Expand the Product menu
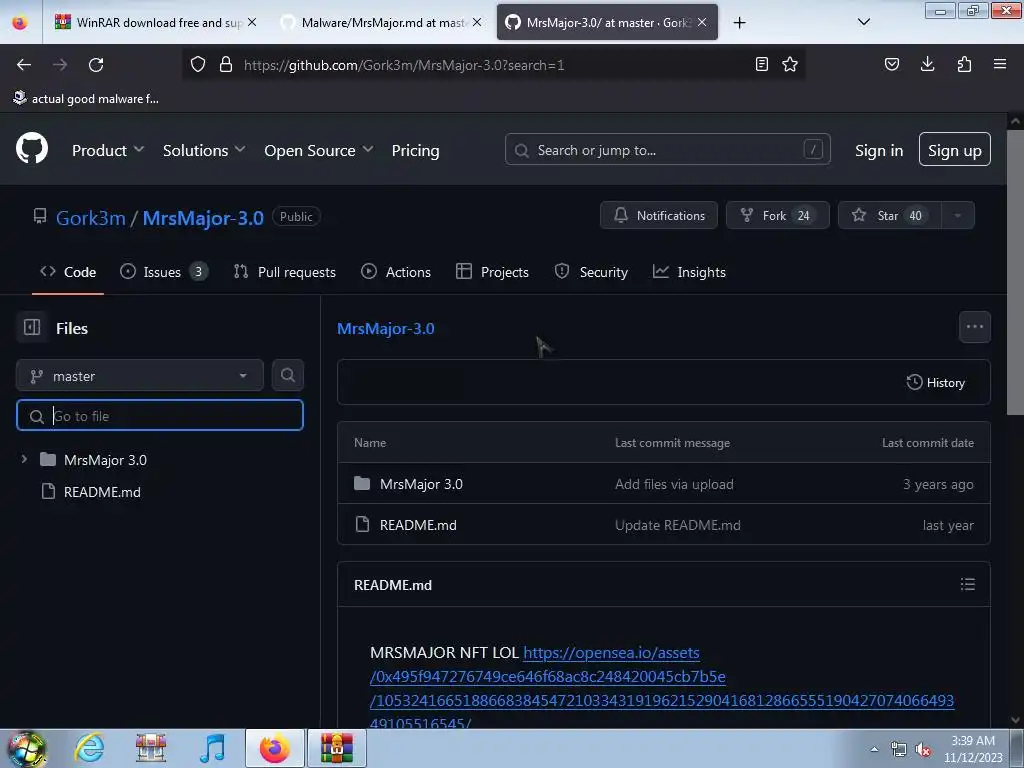 (108, 150)
